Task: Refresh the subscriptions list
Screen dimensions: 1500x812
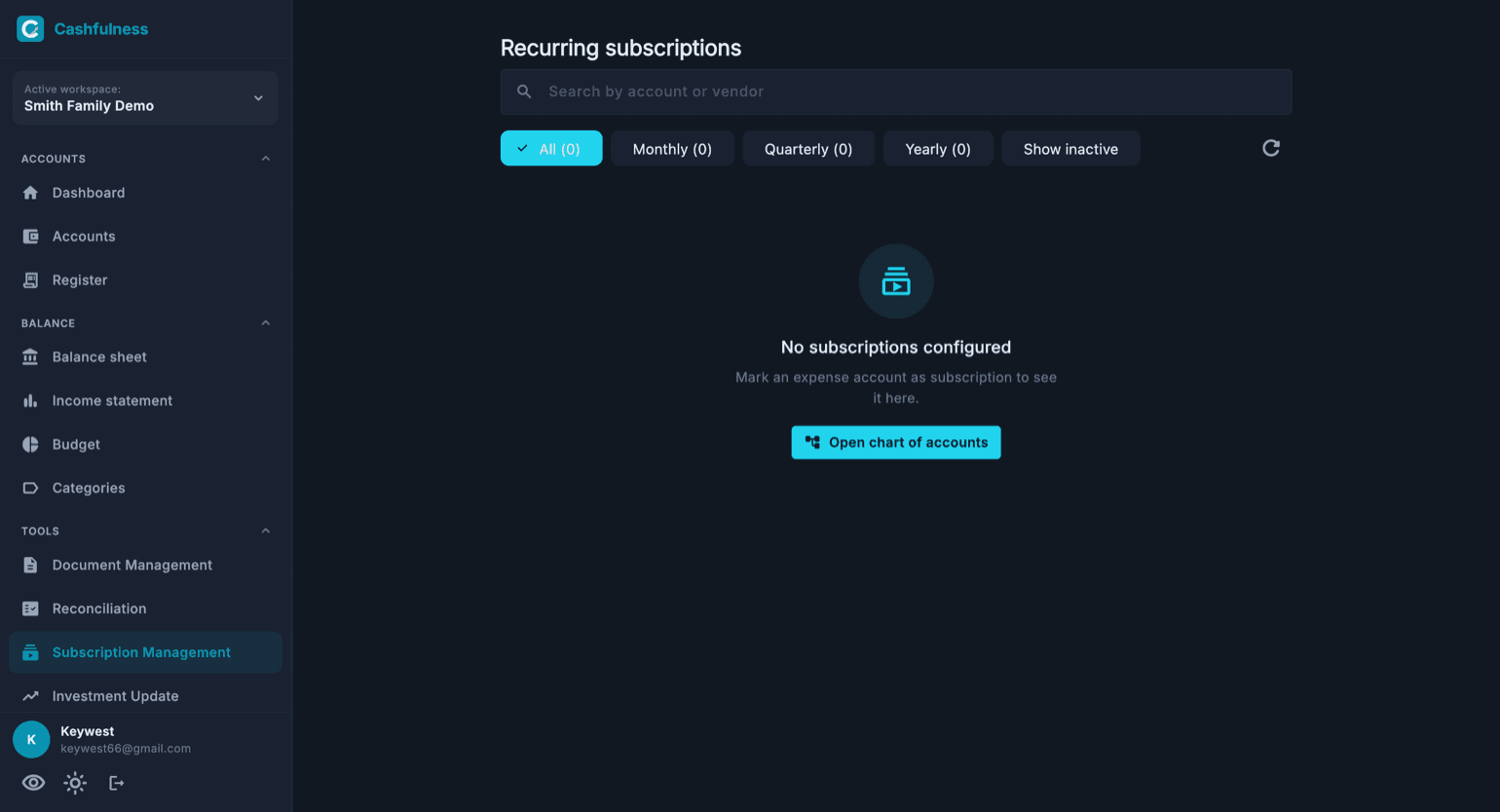Action: pyautogui.click(x=1271, y=148)
